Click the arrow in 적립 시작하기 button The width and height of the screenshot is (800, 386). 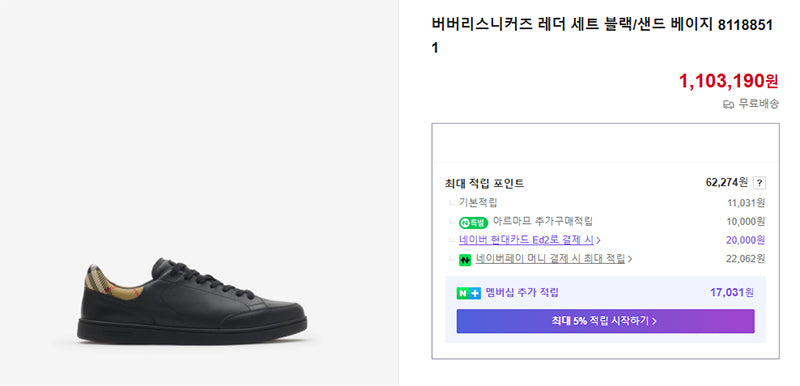pos(654,321)
